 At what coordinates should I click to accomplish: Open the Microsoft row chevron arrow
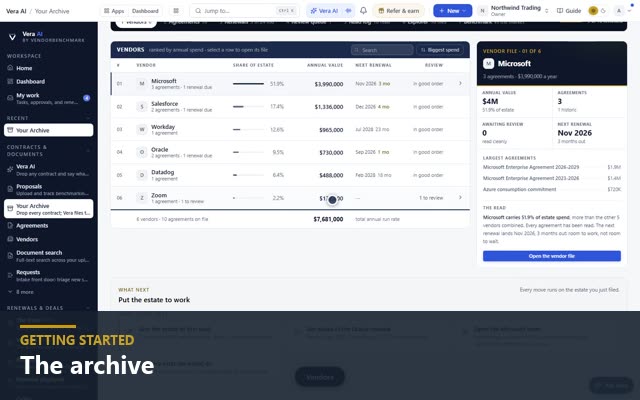pos(460,83)
